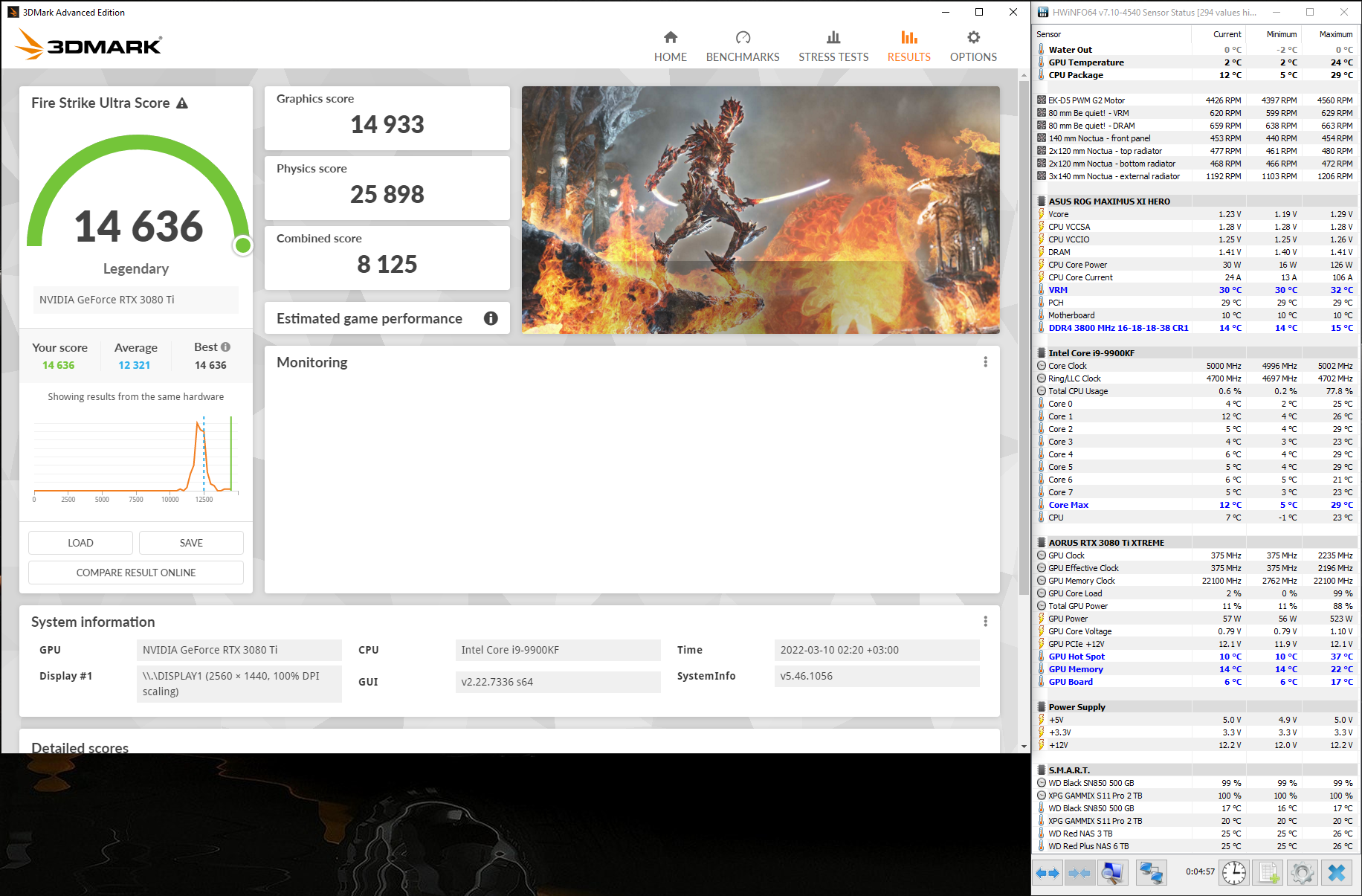1362x896 pixels.
Task: Click the blue X close sensors icon
Action: 1336,873
